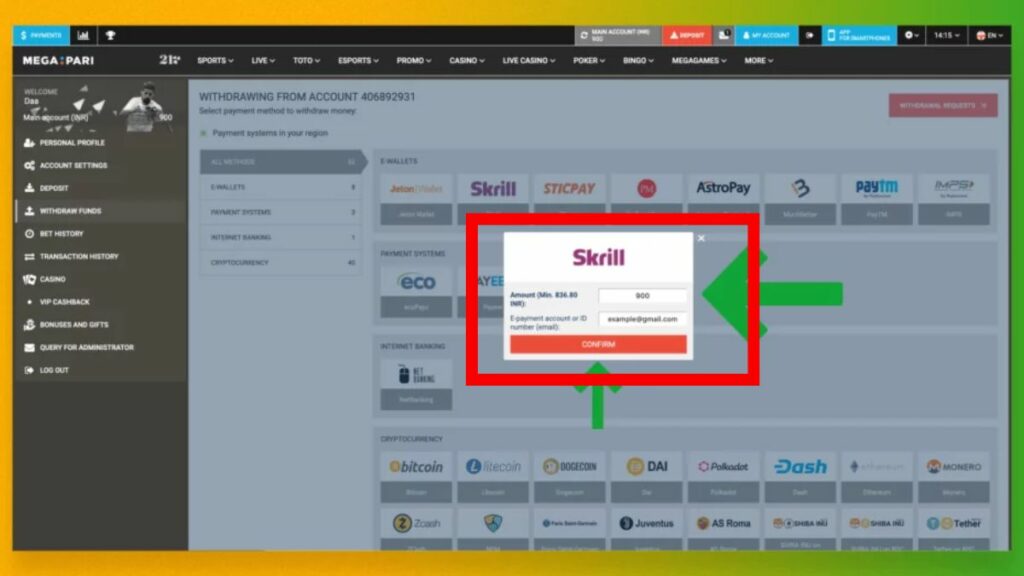This screenshot has width=1024, height=576.
Task: Expand the Esports menu
Action: coord(358,61)
